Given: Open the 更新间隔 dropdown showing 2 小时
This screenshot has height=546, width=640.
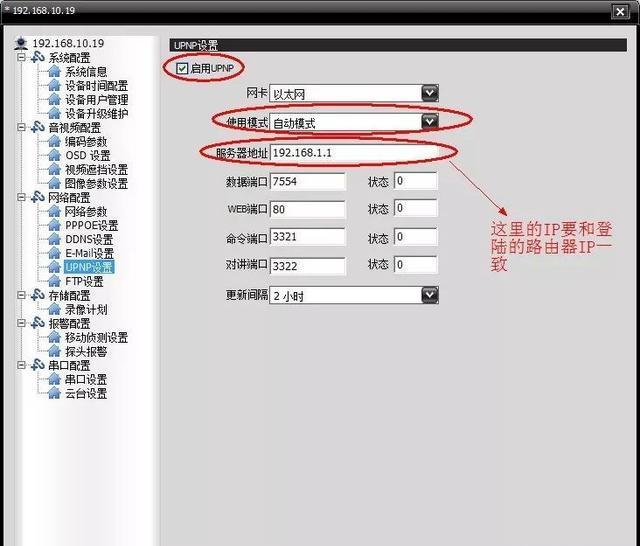Looking at the screenshot, I should (x=430, y=295).
